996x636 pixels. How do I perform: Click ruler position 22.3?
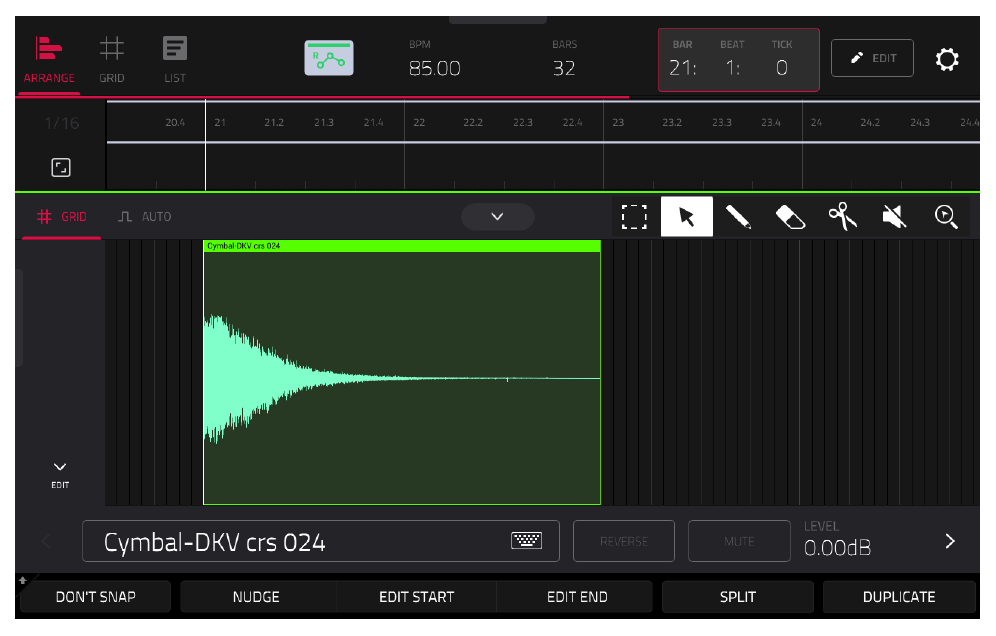(523, 122)
